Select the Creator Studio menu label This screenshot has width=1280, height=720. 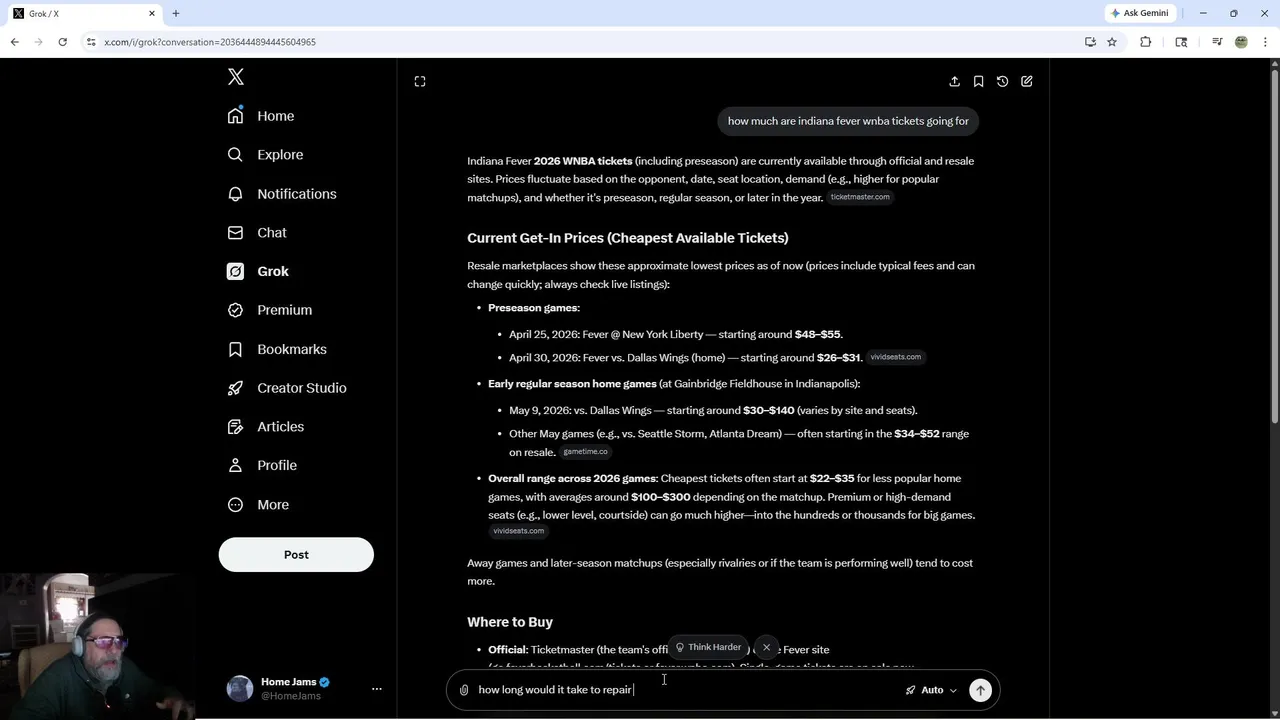coord(302,388)
